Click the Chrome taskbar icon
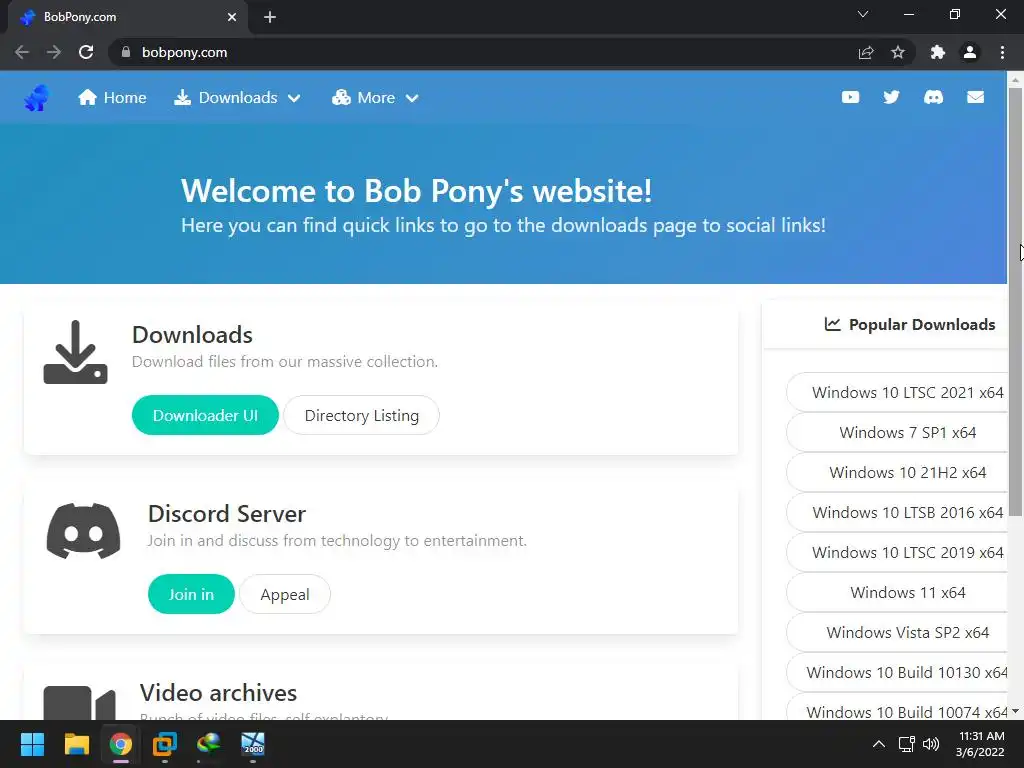This screenshot has width=1024, height=768. (120, 744)
